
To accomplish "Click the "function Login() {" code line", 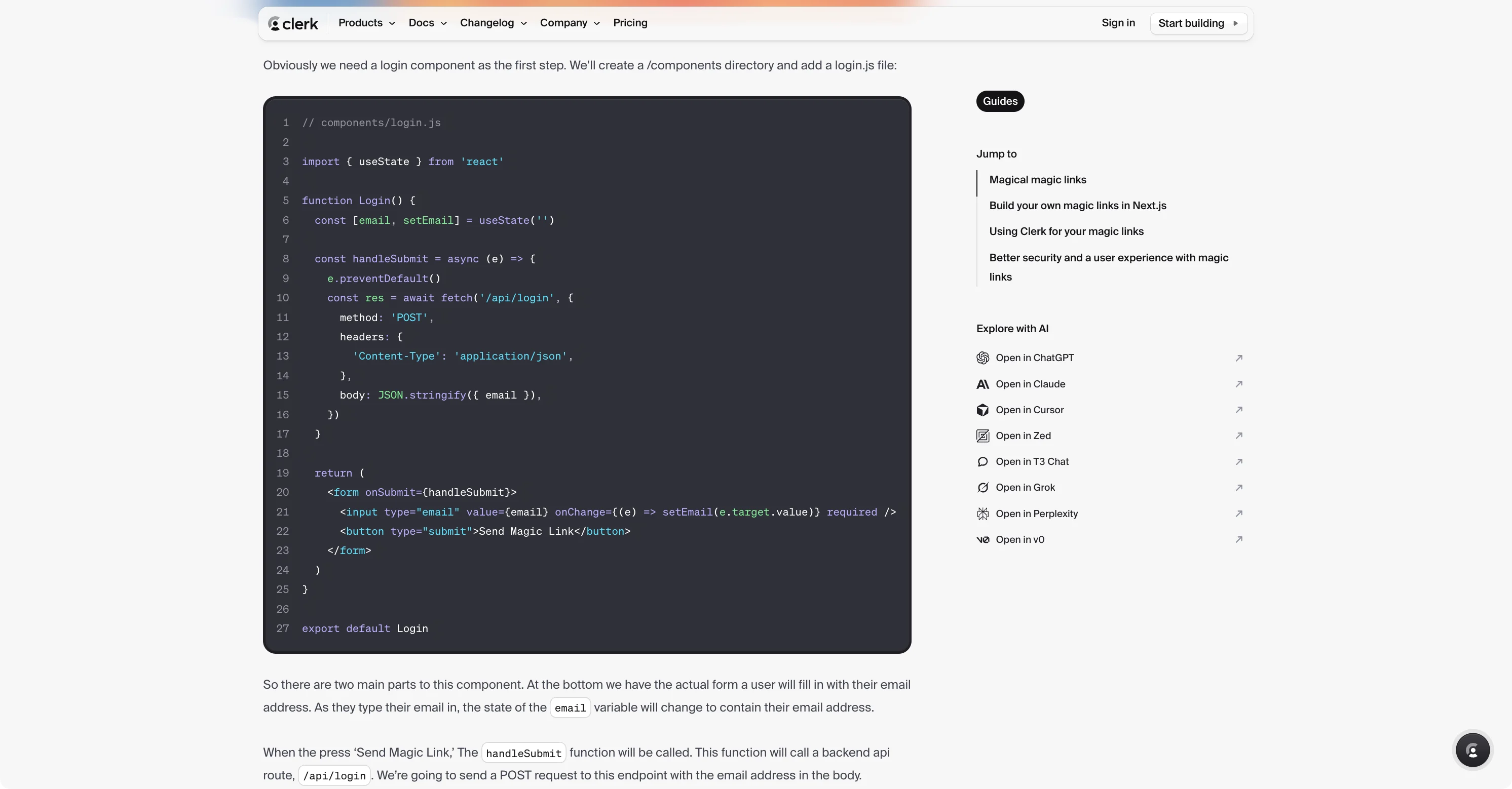I will click(x=358, y=201).
